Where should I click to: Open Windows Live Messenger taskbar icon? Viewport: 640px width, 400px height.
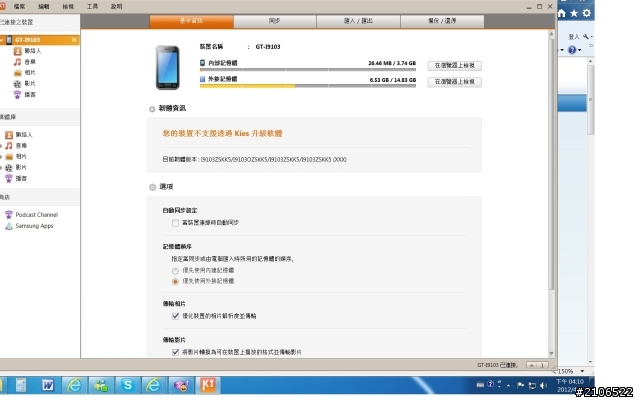coord(101,385)
